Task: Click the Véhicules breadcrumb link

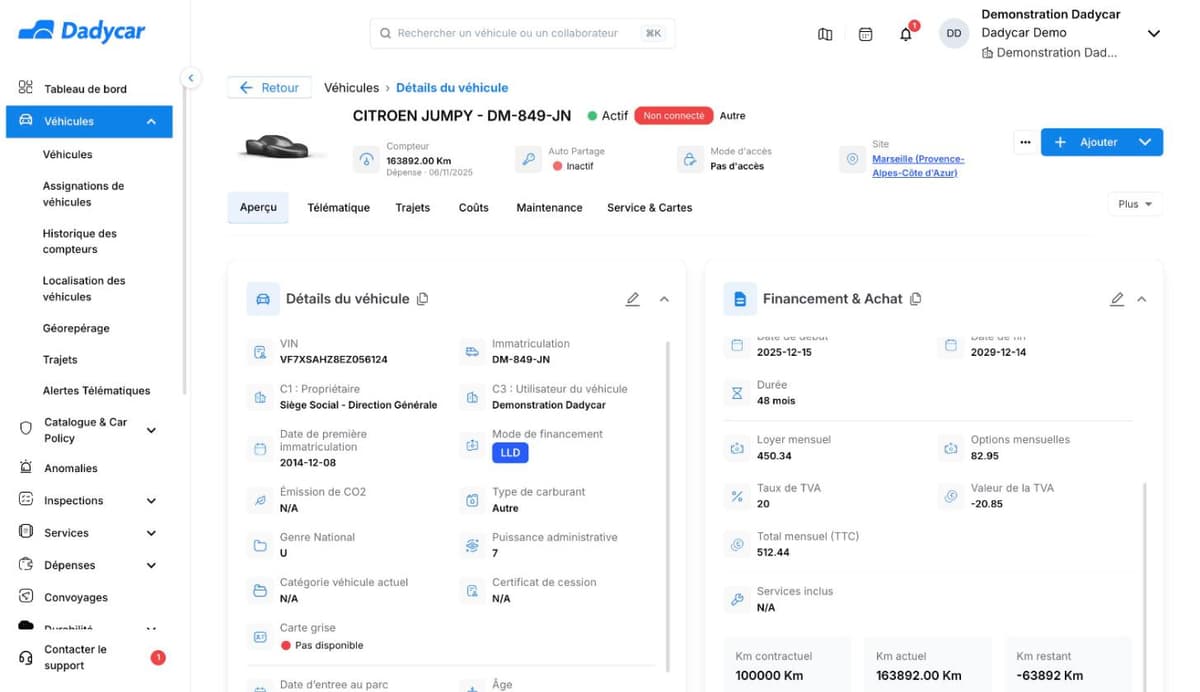Action: pyautogui.click(x=351, y=88)
